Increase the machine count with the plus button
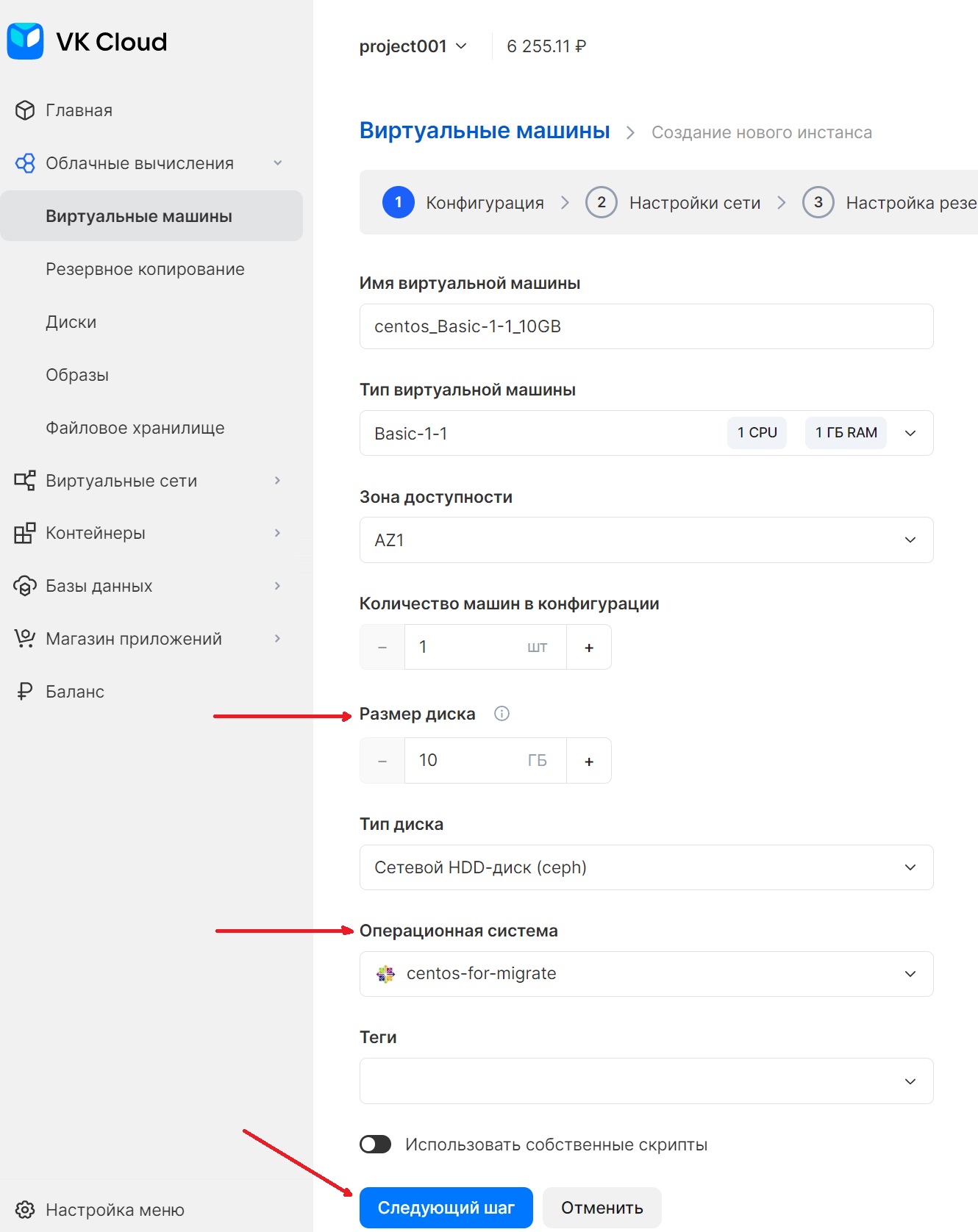Viewport: 978px width, 1232px height. [589, 647]
